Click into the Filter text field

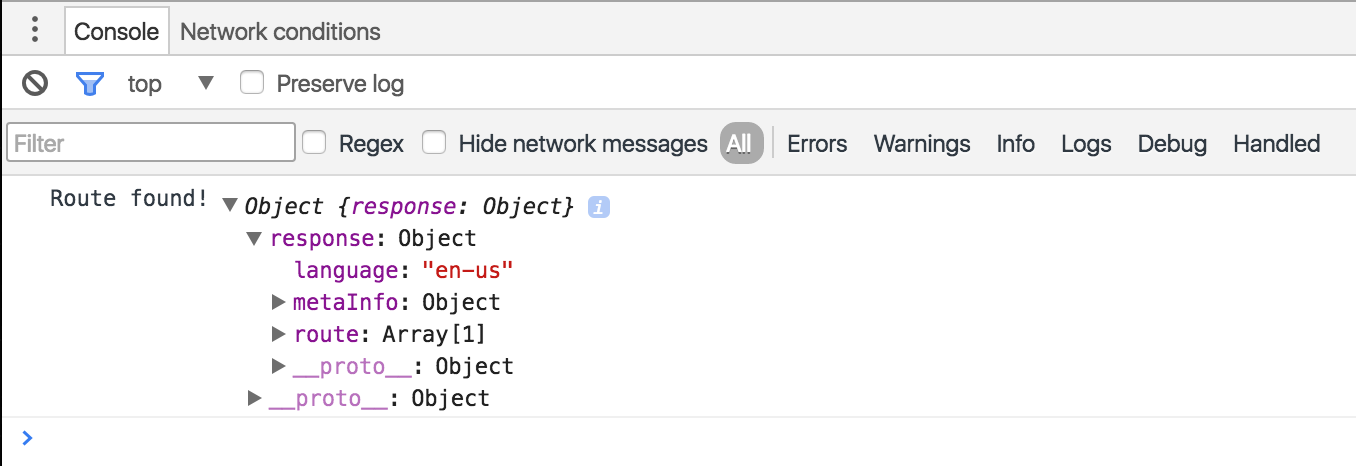pyautogui.click(x=151, y=143)
